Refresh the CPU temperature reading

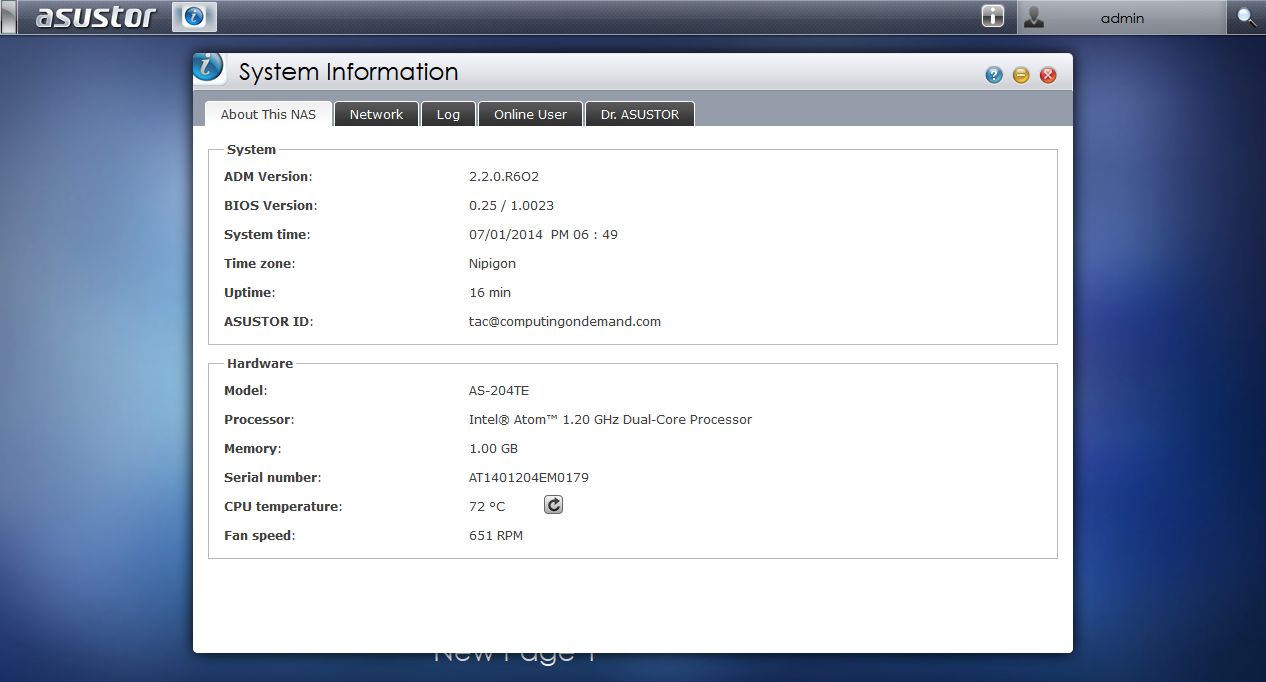click(553, 505)
